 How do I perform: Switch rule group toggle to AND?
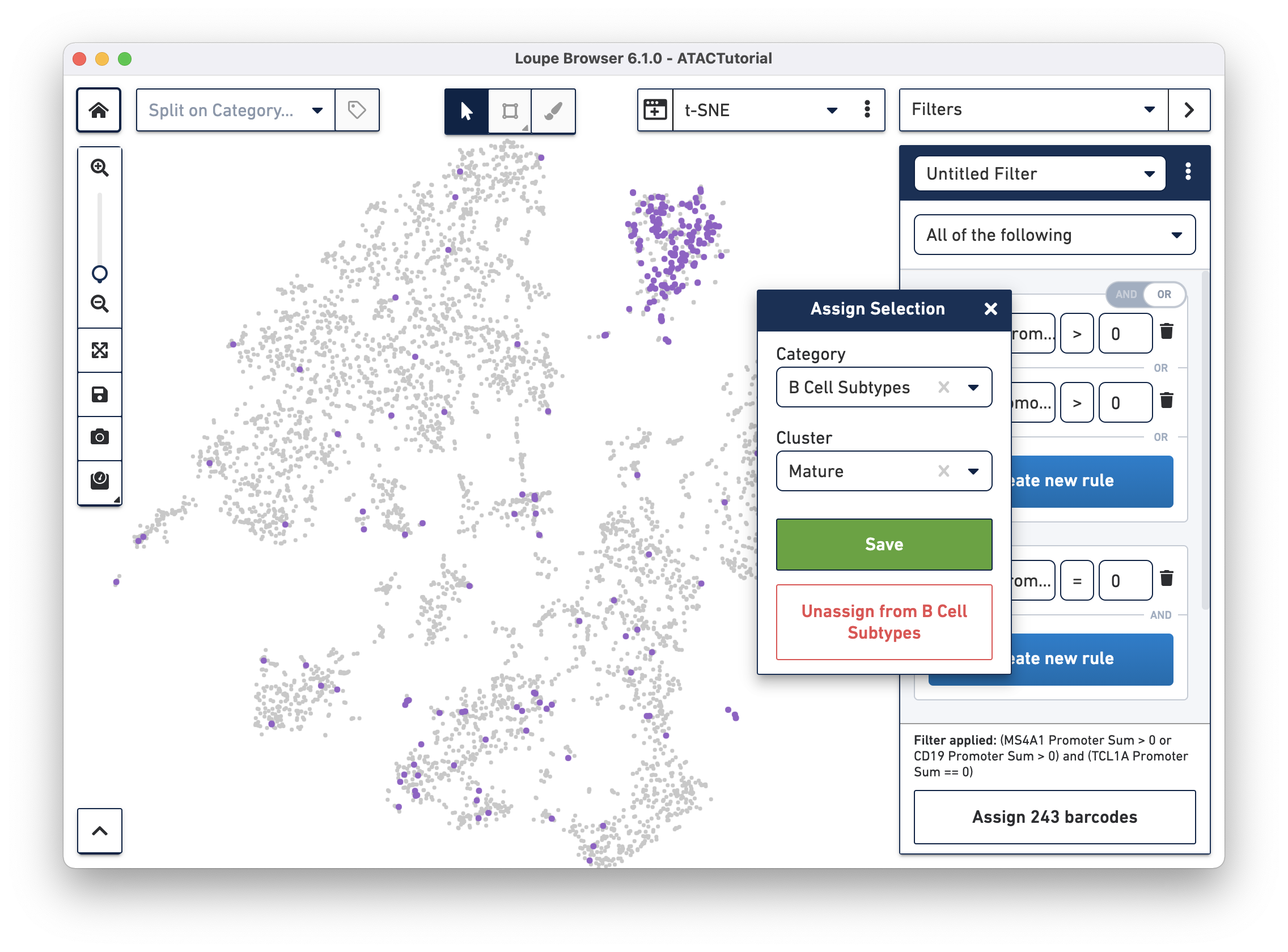click(1126, 295)
